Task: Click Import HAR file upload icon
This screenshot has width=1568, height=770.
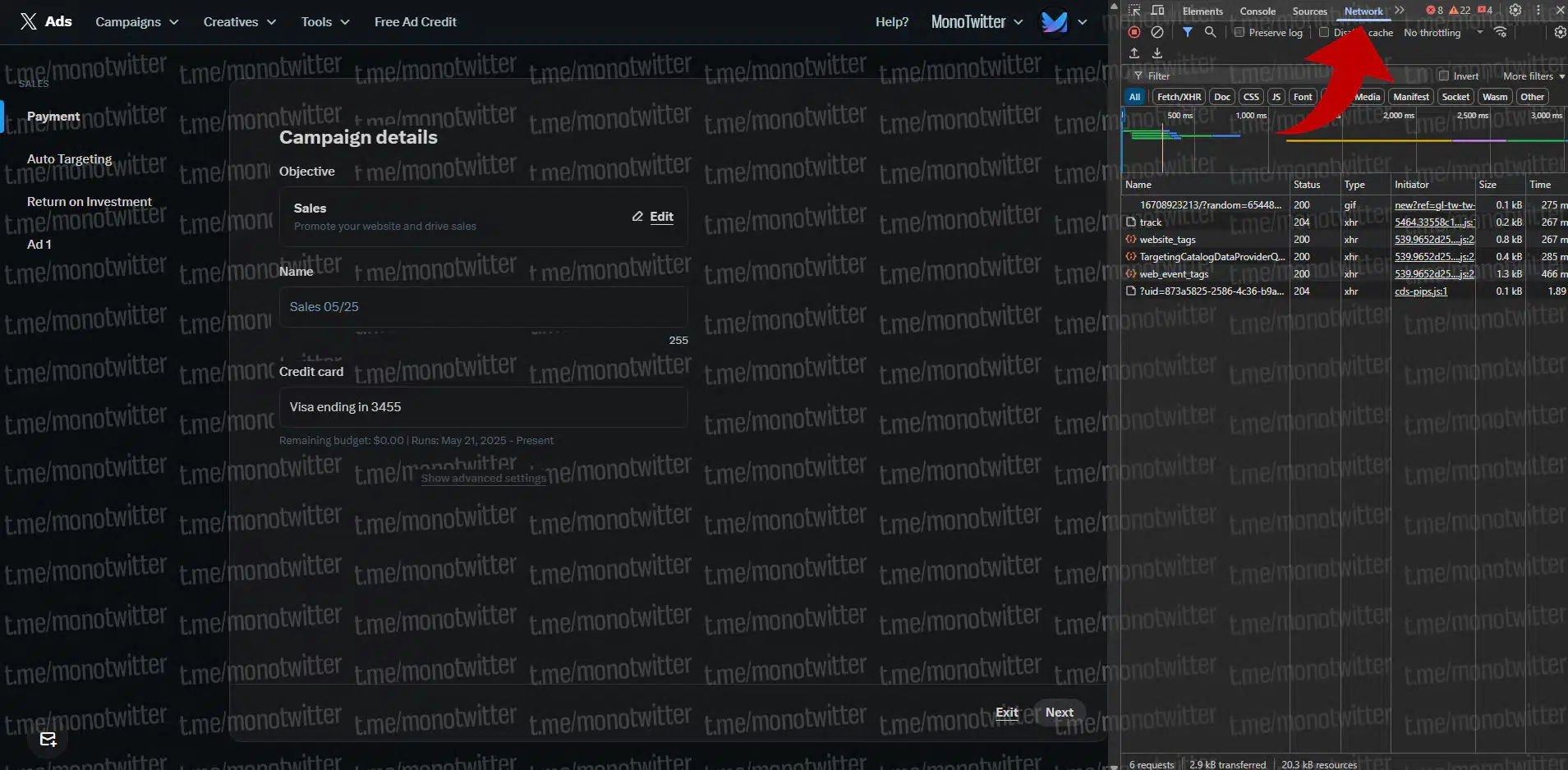Action: point(1134,53)
